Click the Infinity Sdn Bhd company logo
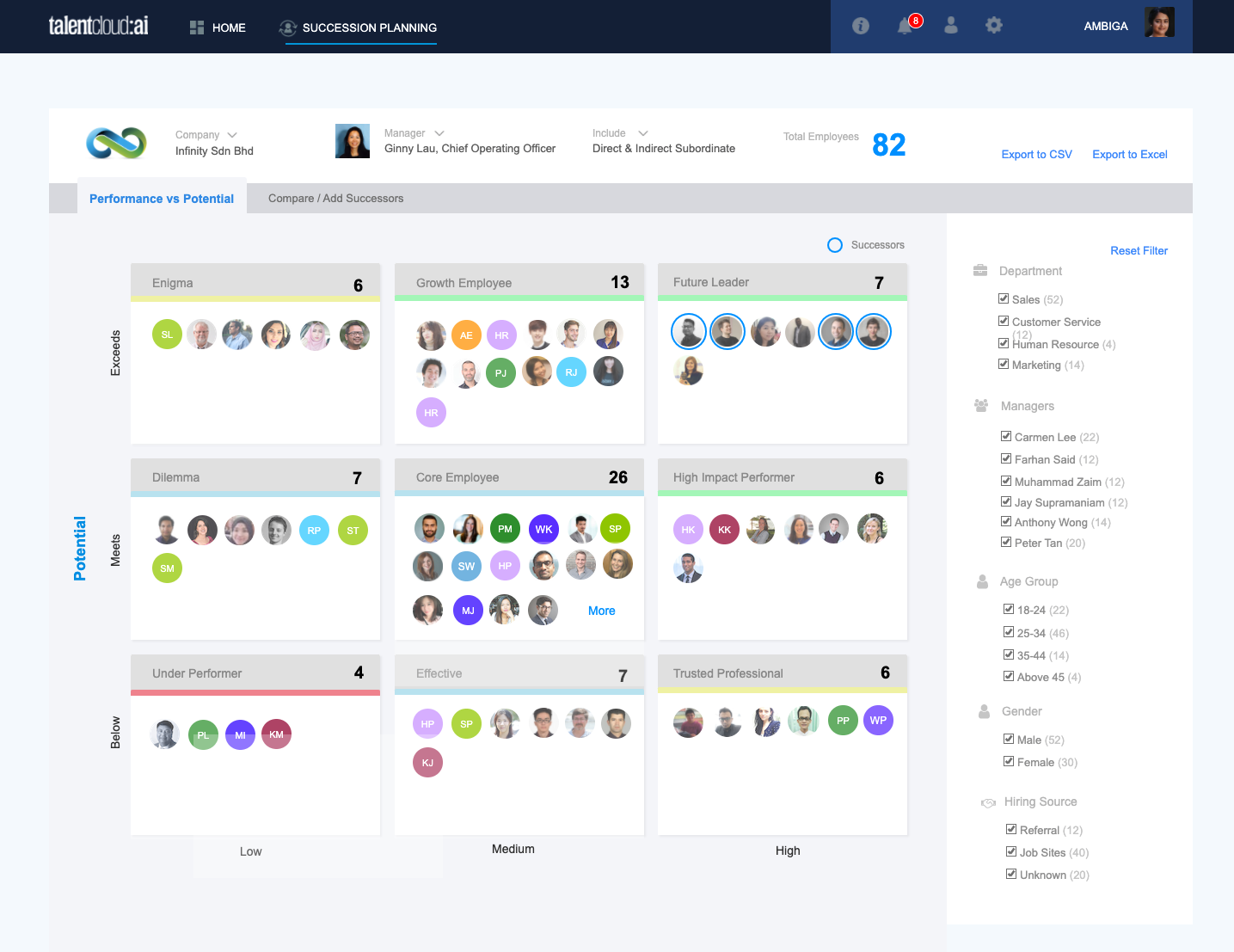Viewport: 1234px width, 952px height. click(x=117, y=143)
